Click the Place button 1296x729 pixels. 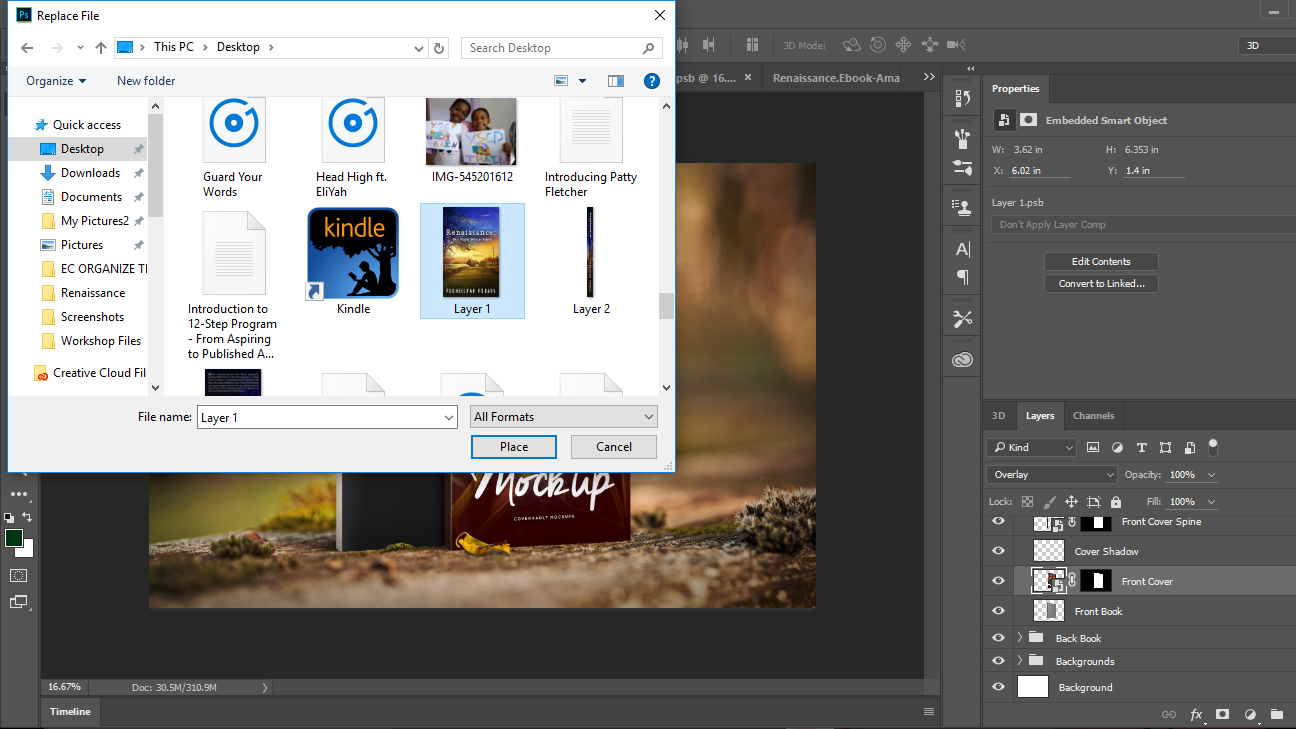514,447
